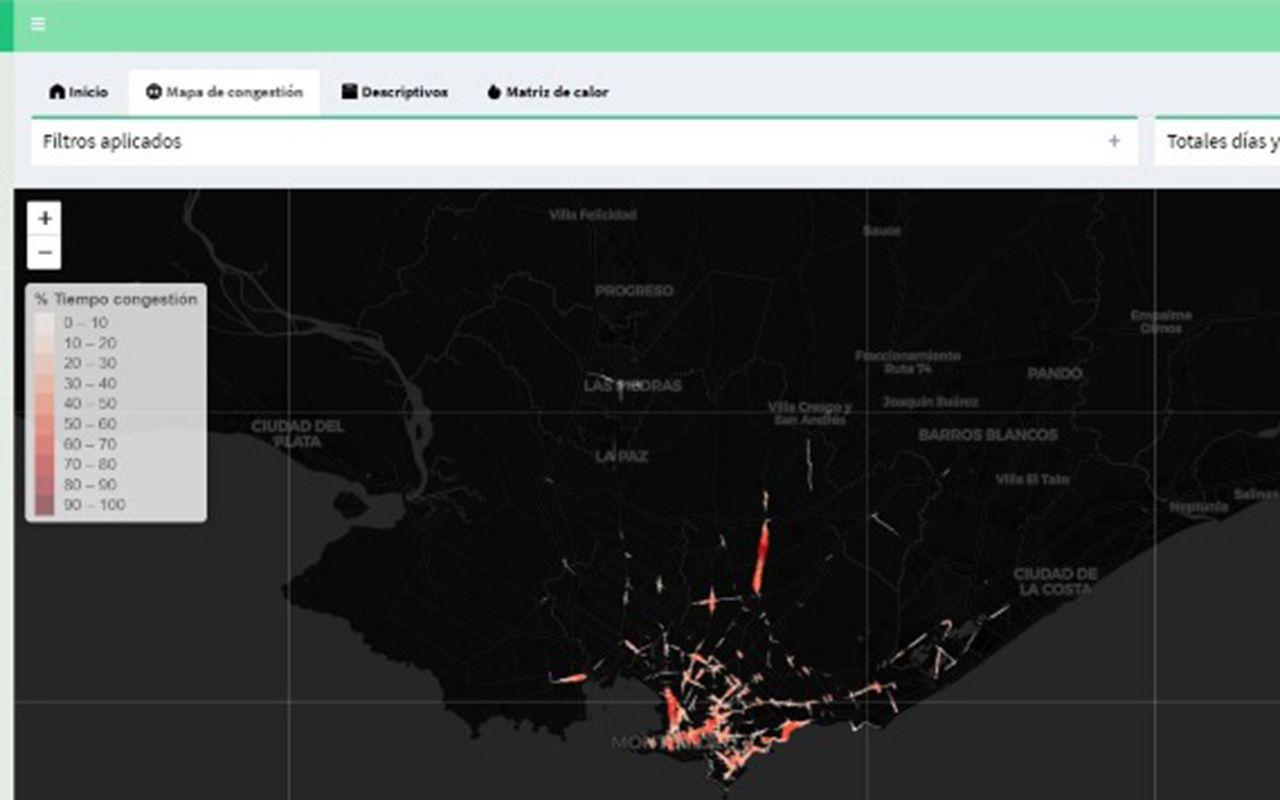Click the 20 – 30 legend label
The height and width of the screenshot is (800, 1280).
90,363
